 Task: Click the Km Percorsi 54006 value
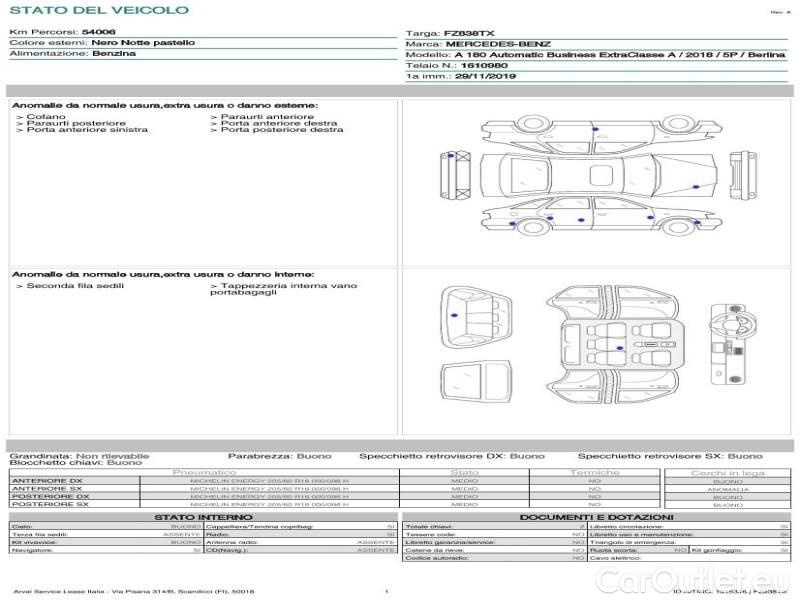pyautogui.click(x=98, y=33)
